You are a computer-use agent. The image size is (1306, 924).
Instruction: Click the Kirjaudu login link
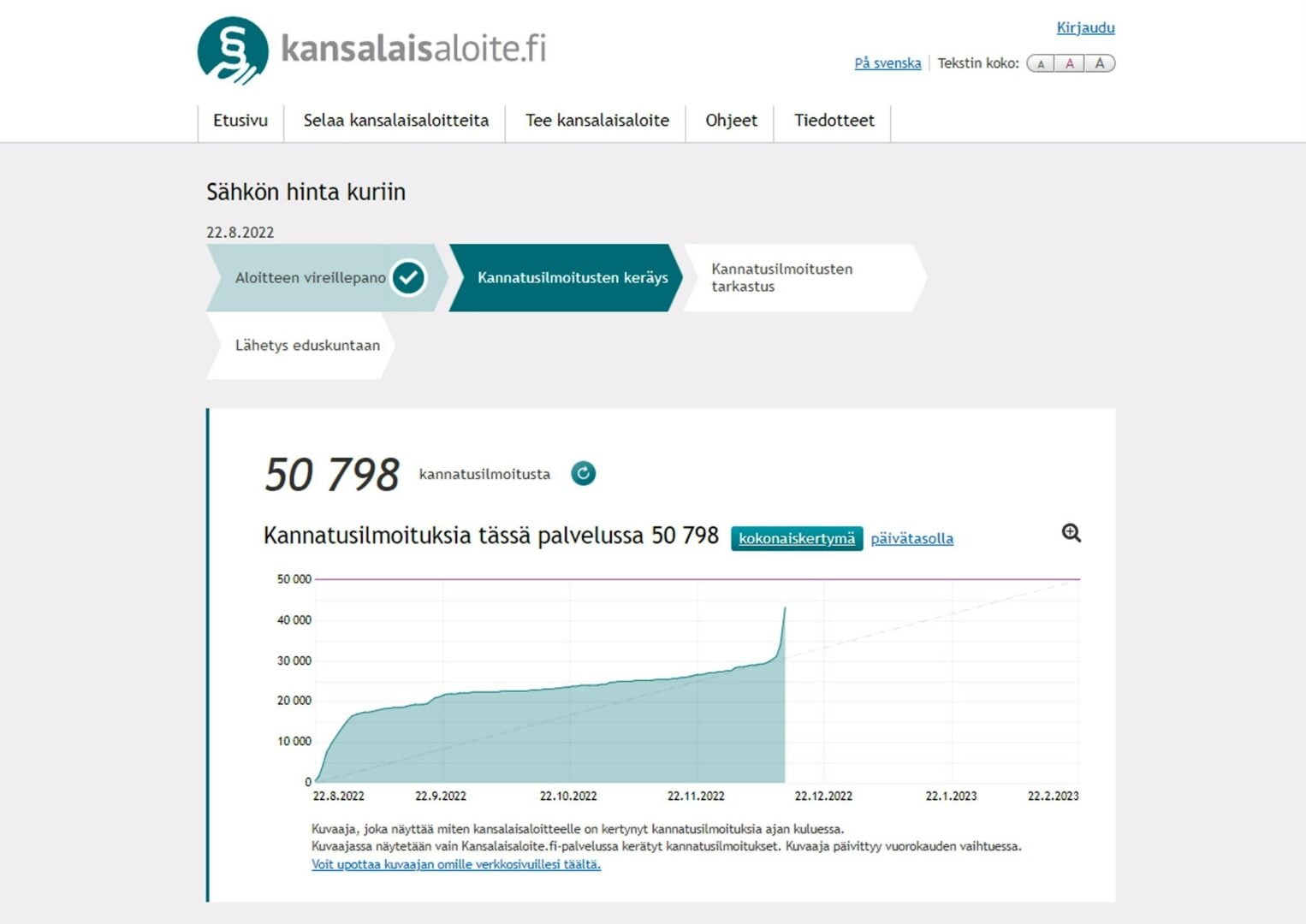click(1085, 27)
